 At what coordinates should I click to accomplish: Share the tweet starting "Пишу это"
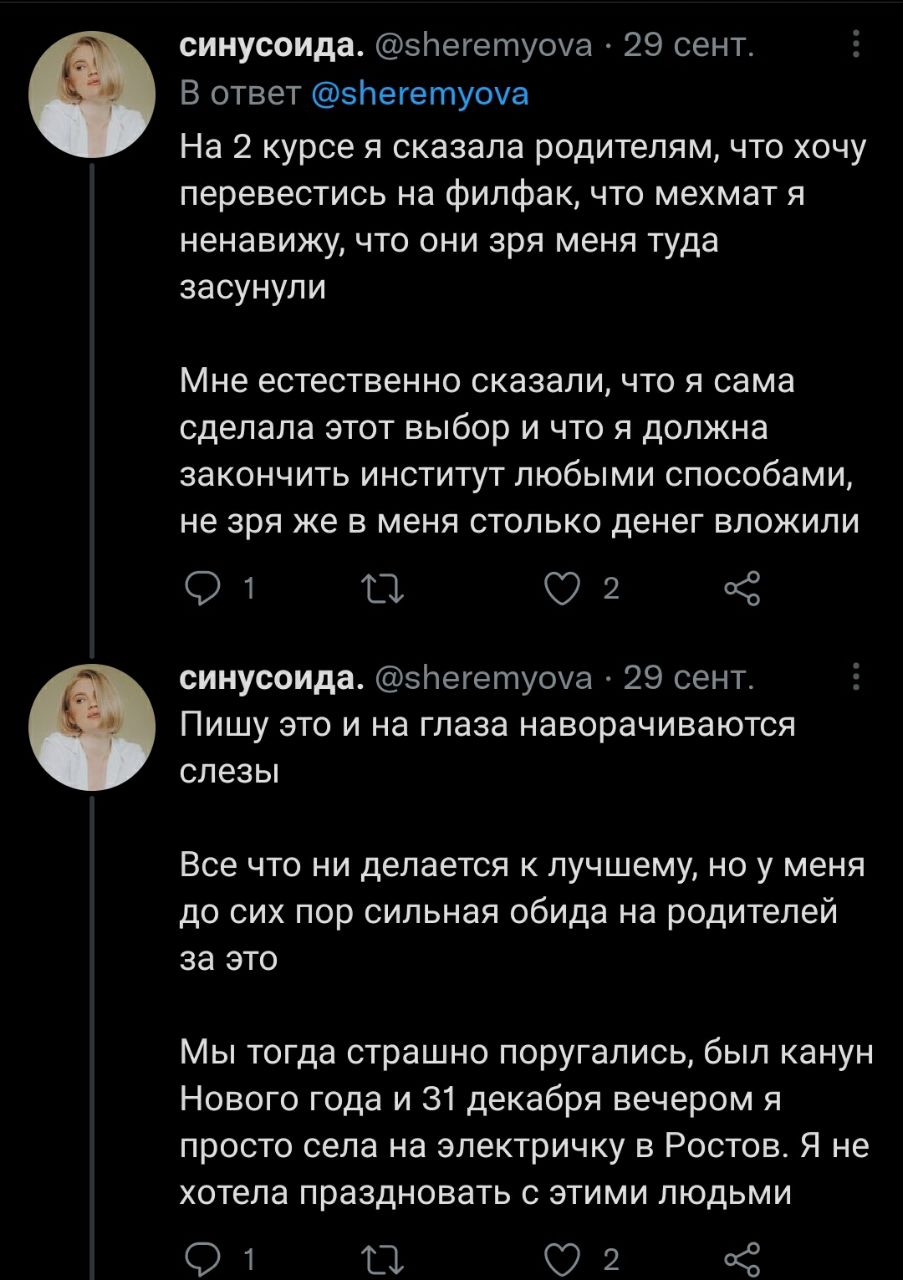point(741,1257)
